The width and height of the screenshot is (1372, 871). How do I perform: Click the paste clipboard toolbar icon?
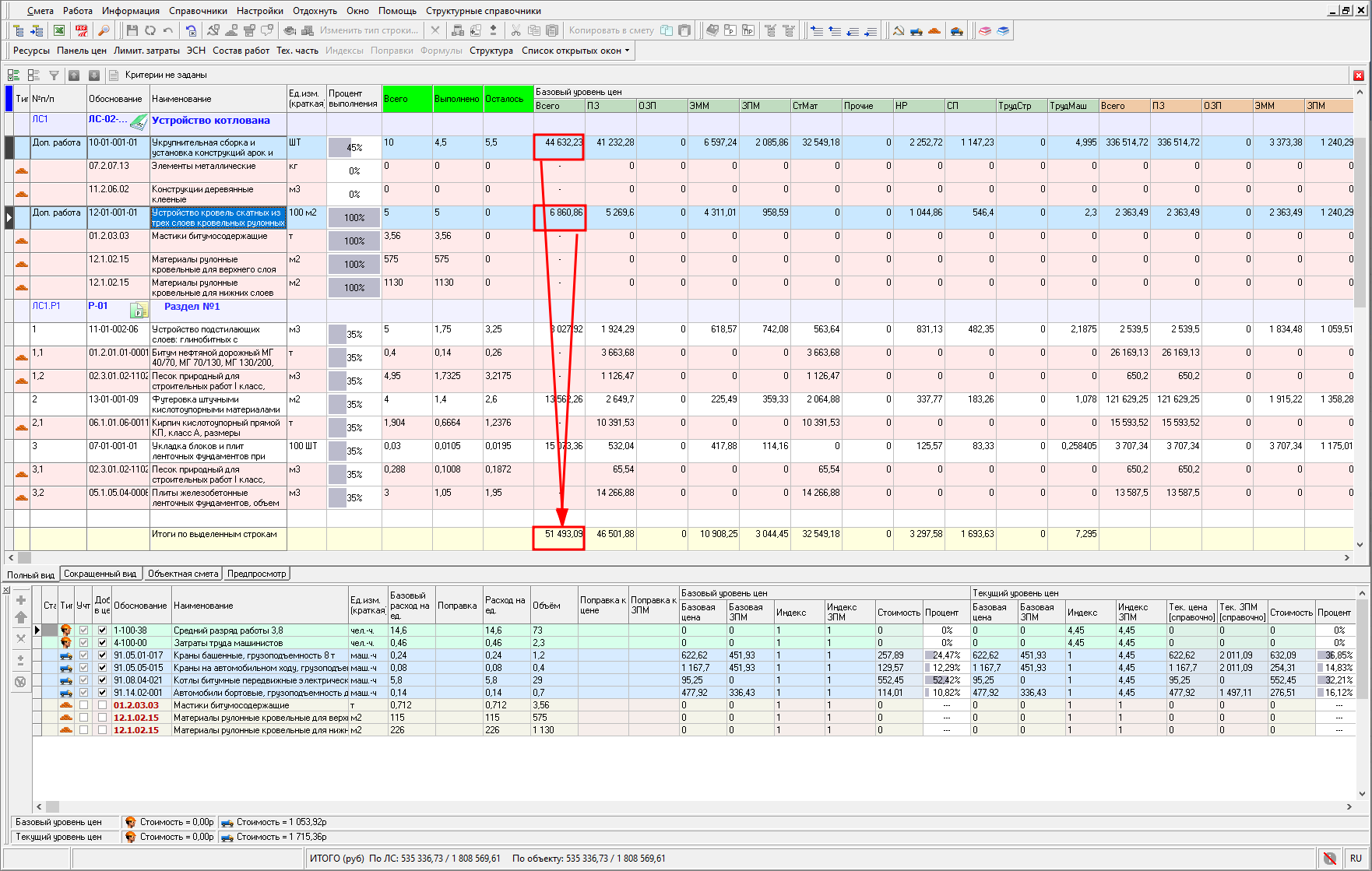552,30
